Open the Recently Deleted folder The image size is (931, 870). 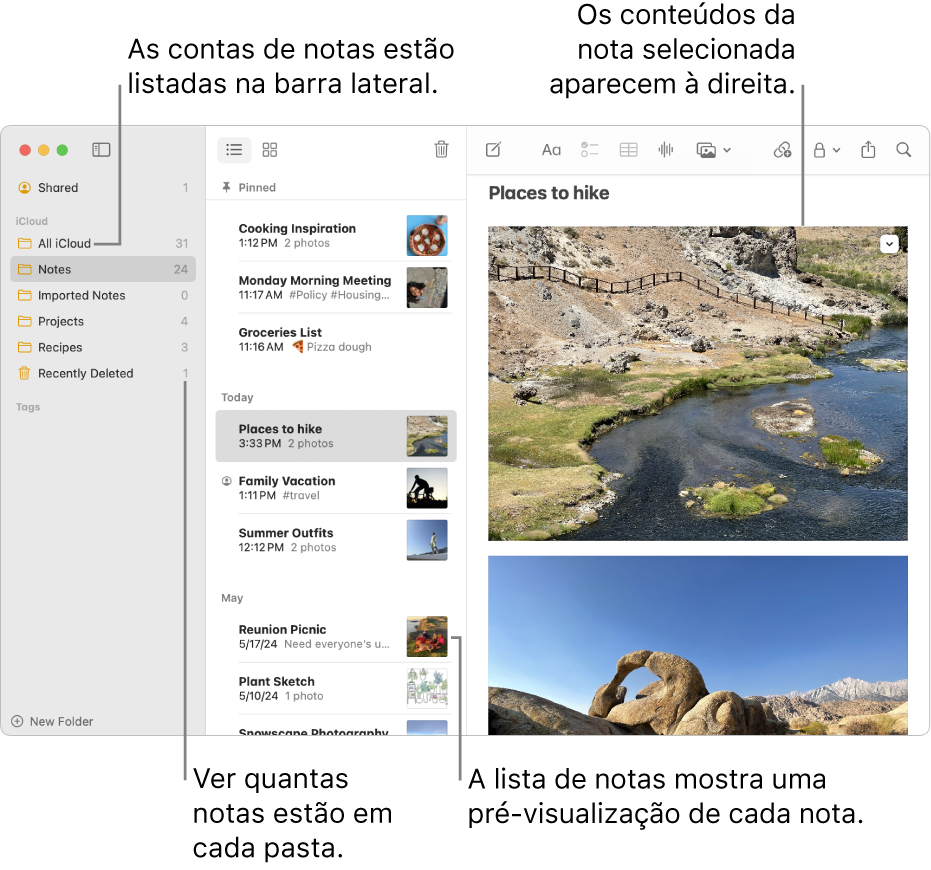click(x=103, y=374)
